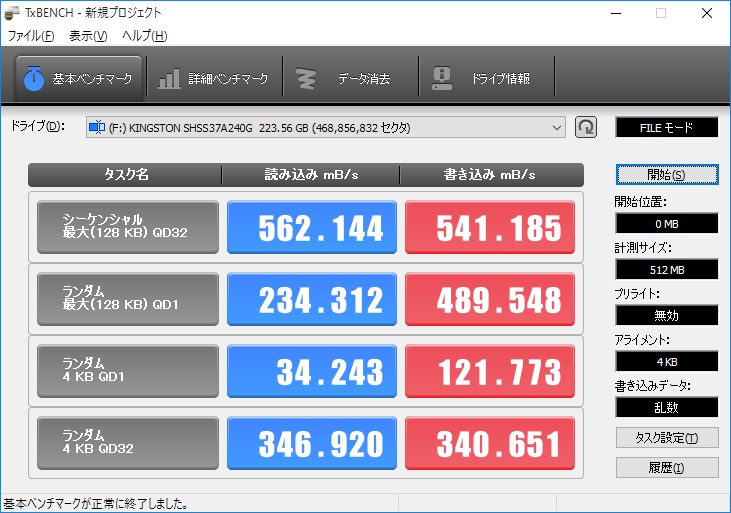The image size is (731, 513).
Task: Click the 乱数 write data field
Action: tap(667, 407)
